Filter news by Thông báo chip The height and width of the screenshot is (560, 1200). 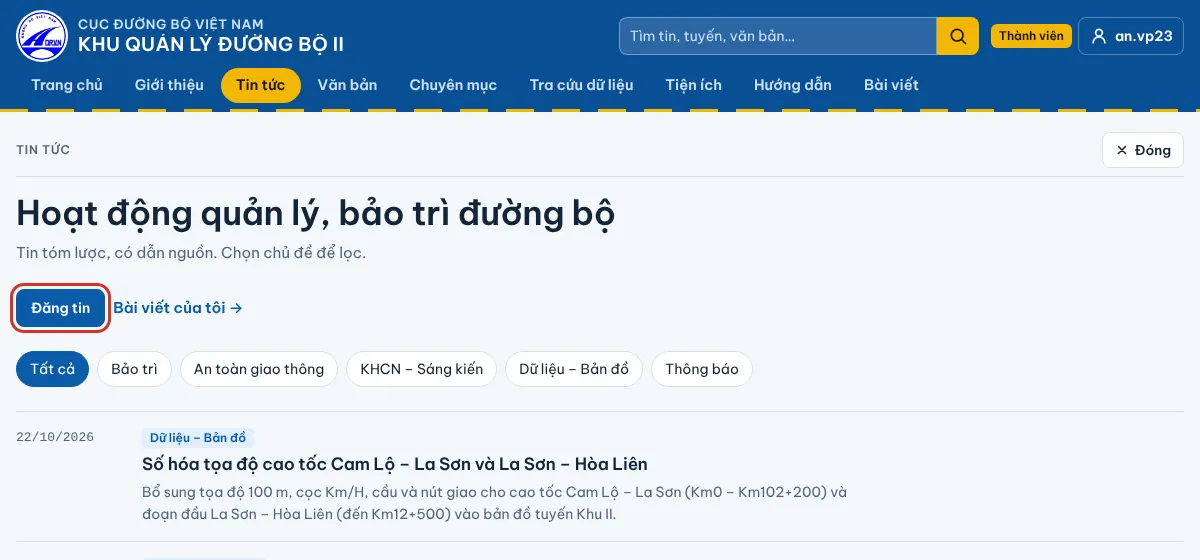702,369
